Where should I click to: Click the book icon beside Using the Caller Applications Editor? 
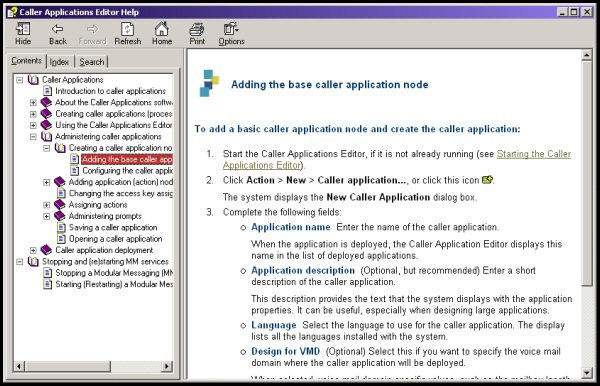[46, 125]
